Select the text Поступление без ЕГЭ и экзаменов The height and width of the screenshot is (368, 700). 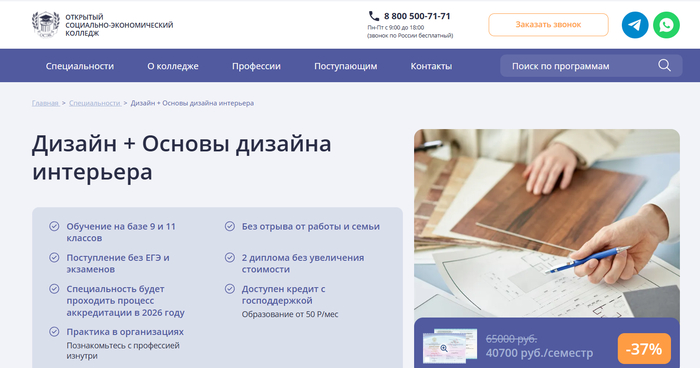(x=118, y=263)
